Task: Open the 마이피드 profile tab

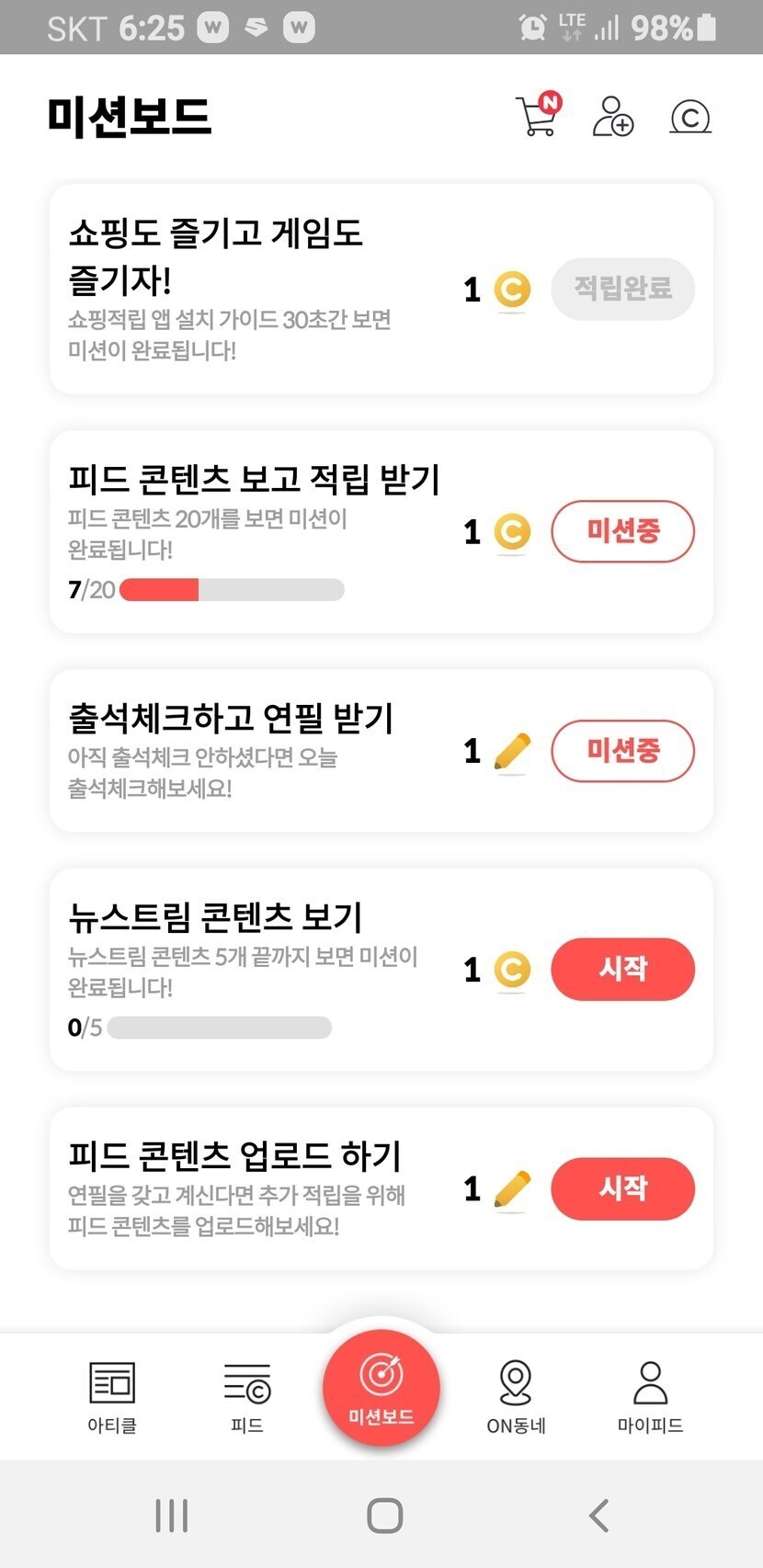Action: click(x=650, y=1397)
